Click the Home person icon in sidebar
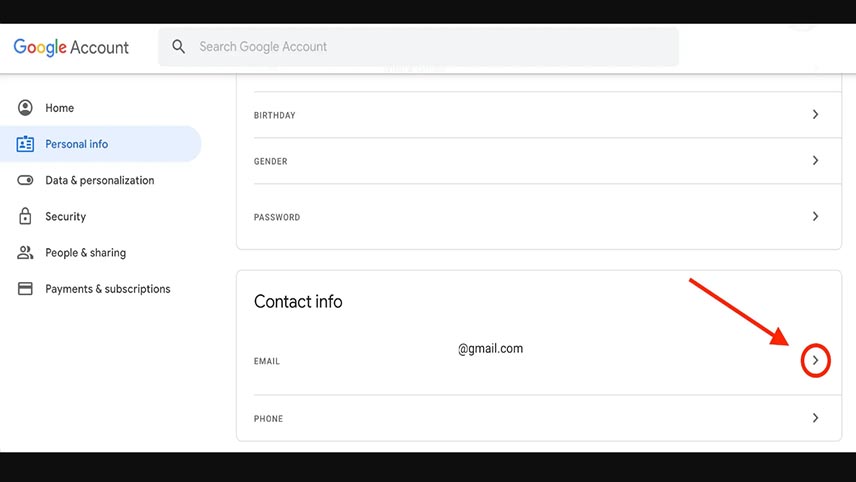856x482 pixels. tap(25, 108)
